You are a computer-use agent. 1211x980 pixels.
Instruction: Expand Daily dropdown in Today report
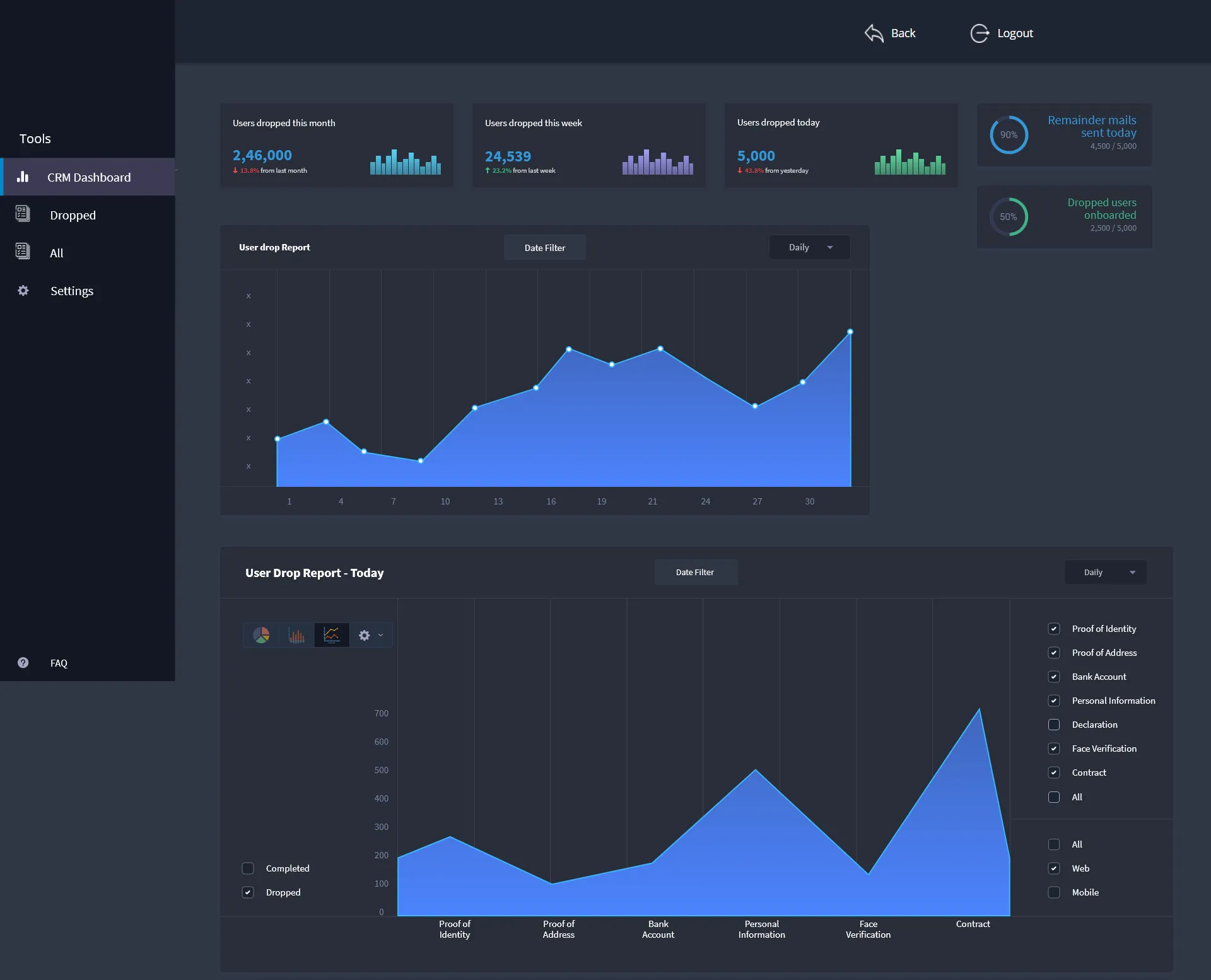pos(1106,573)
